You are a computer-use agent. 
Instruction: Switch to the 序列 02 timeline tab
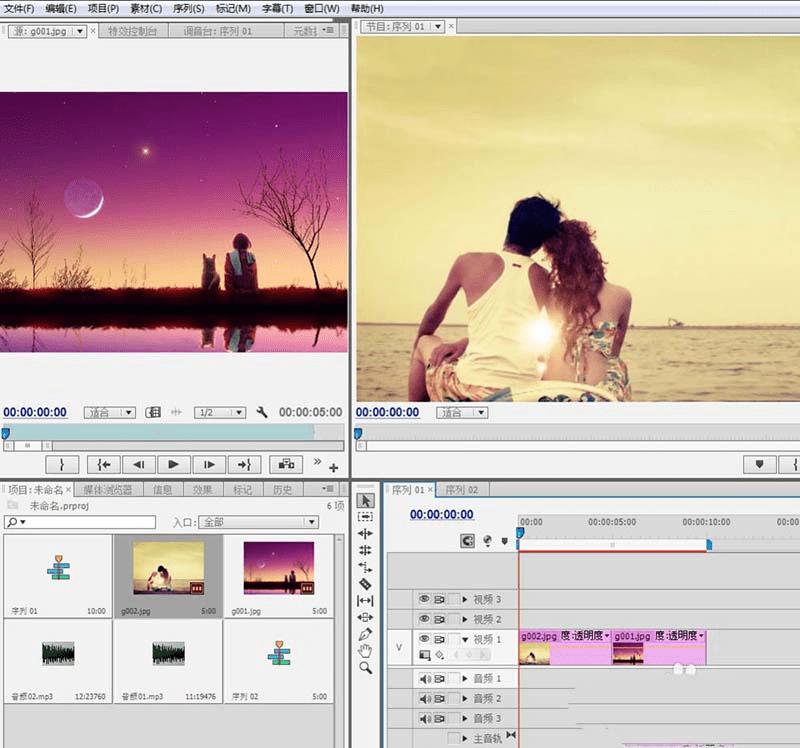[x=460, y=490]
